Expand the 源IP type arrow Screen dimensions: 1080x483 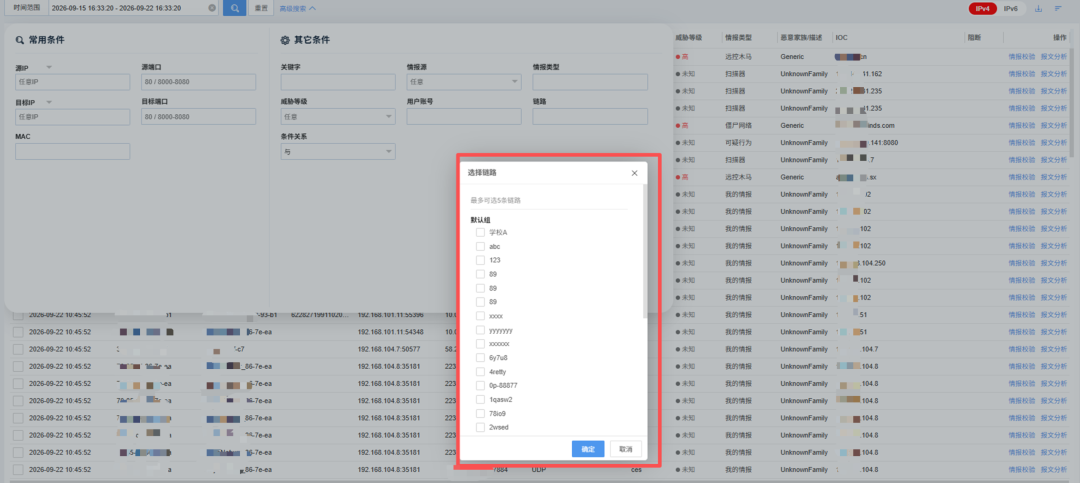coord(49,68)
